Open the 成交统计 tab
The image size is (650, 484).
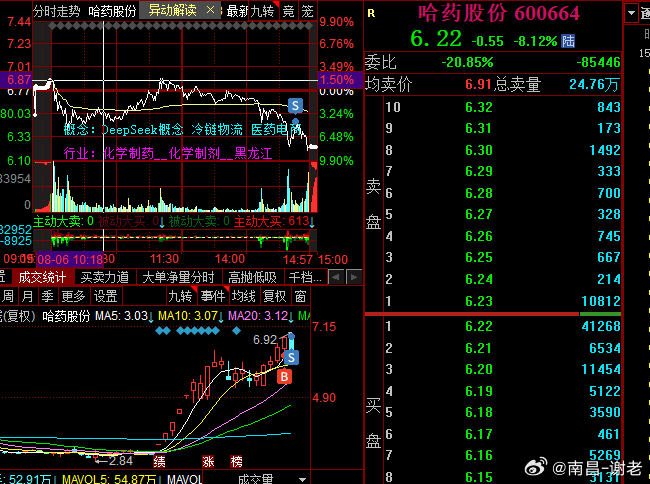42,277
